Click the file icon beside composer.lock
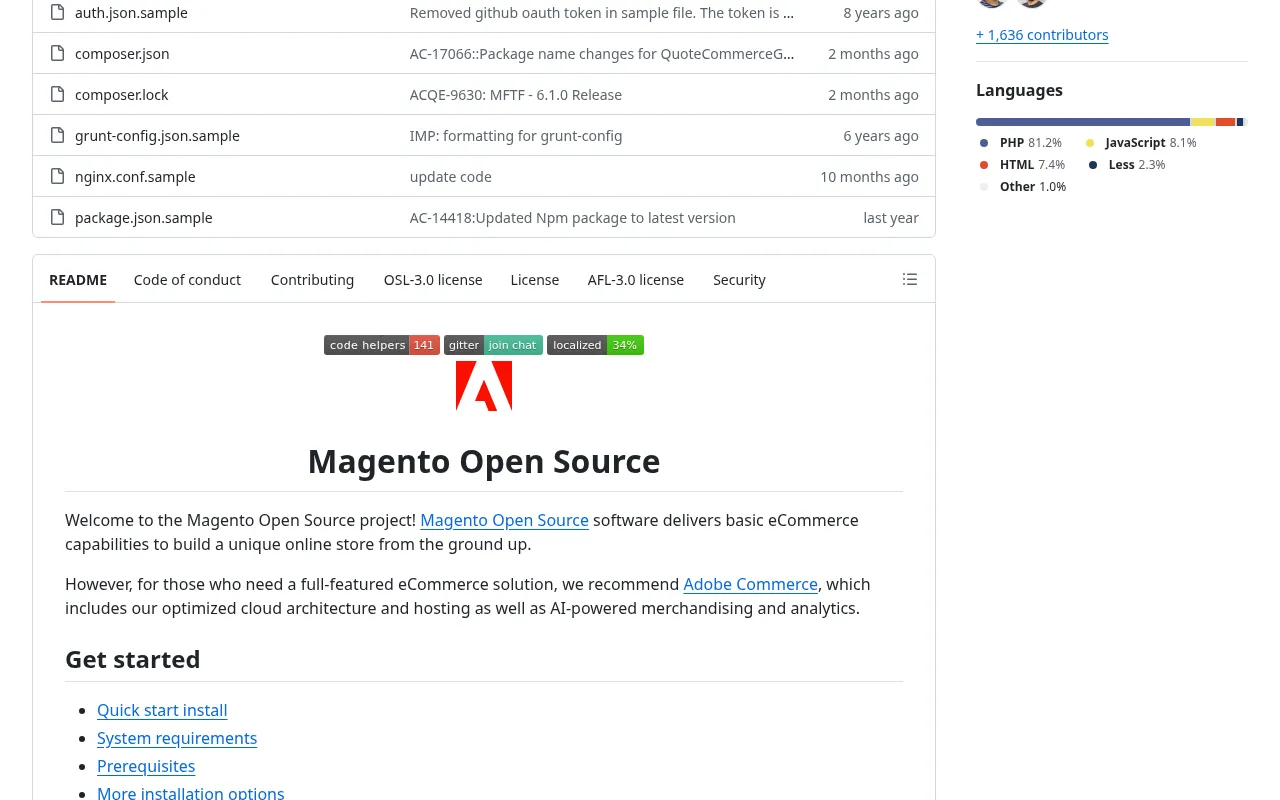1280x800 pixels. tap(57, 95)
